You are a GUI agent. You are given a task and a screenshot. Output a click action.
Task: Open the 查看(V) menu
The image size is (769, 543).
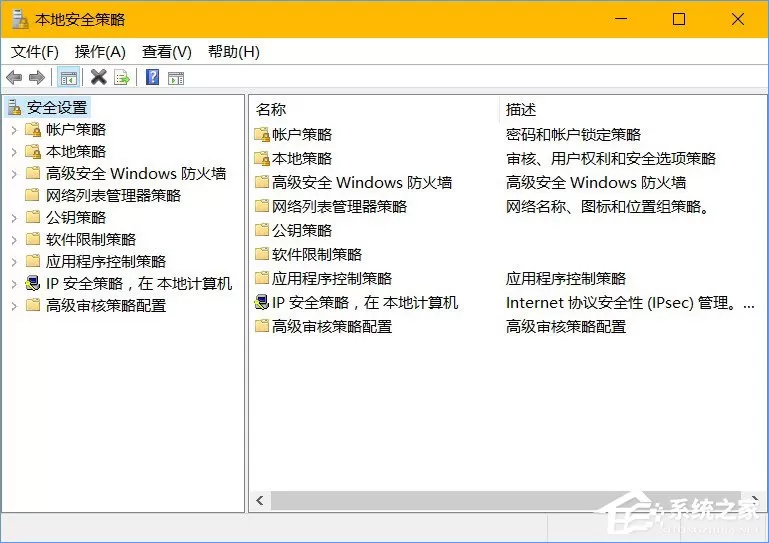point(167,52)
